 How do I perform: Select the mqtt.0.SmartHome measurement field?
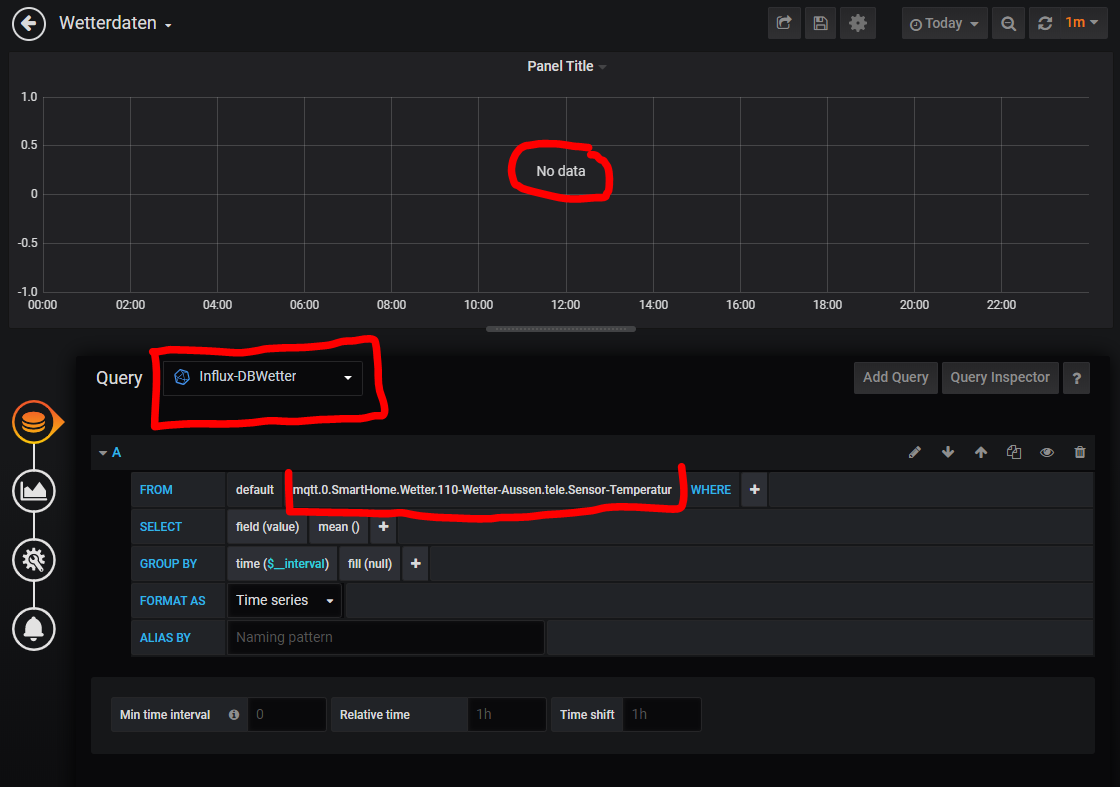click(482, 490)
